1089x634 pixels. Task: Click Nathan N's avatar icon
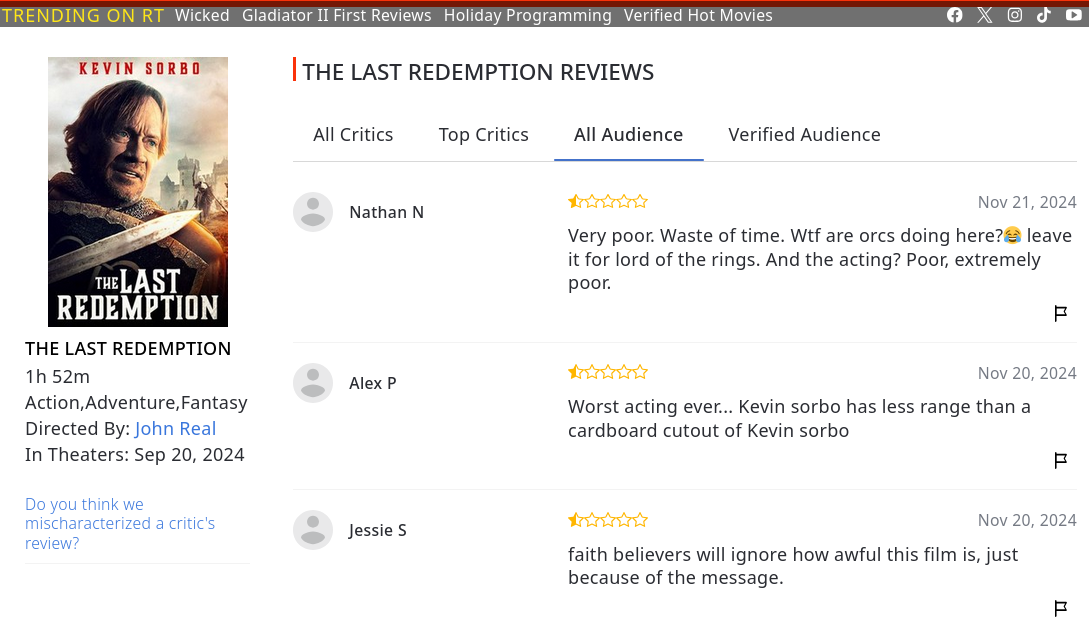[x=313, y=212]
